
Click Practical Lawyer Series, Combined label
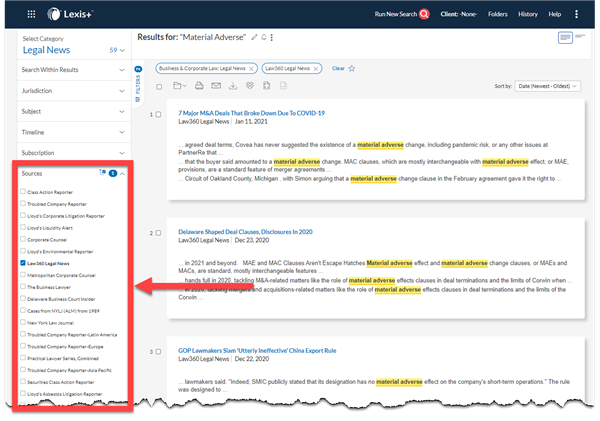[63, 359]
